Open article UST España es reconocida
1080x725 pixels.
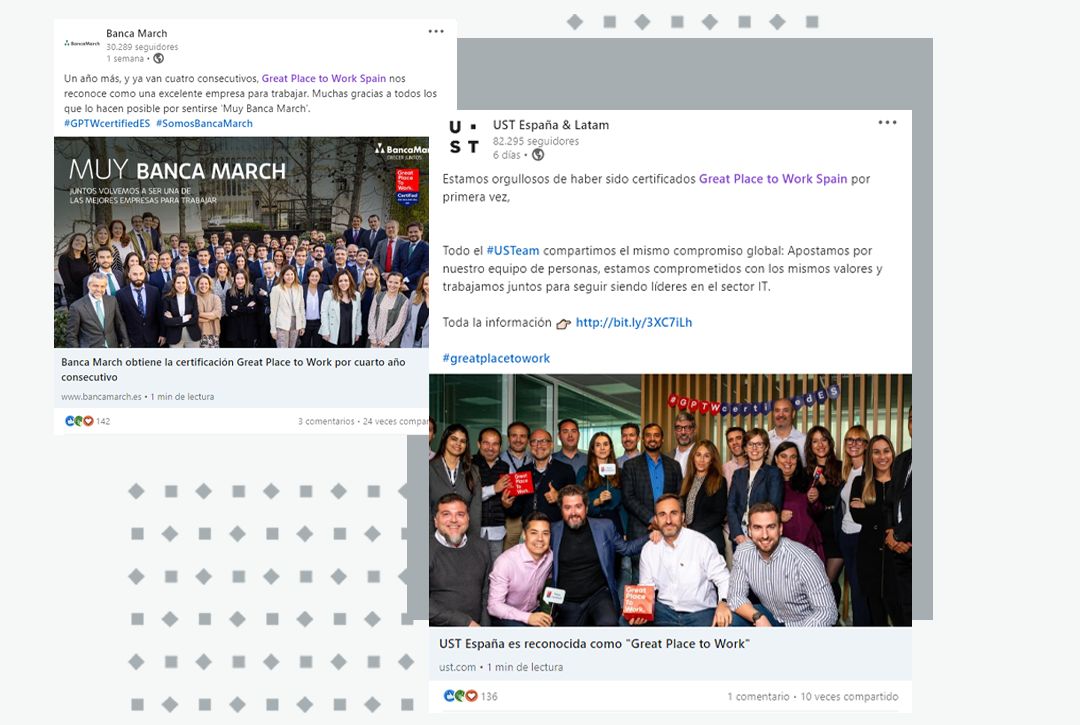(594, 644)
